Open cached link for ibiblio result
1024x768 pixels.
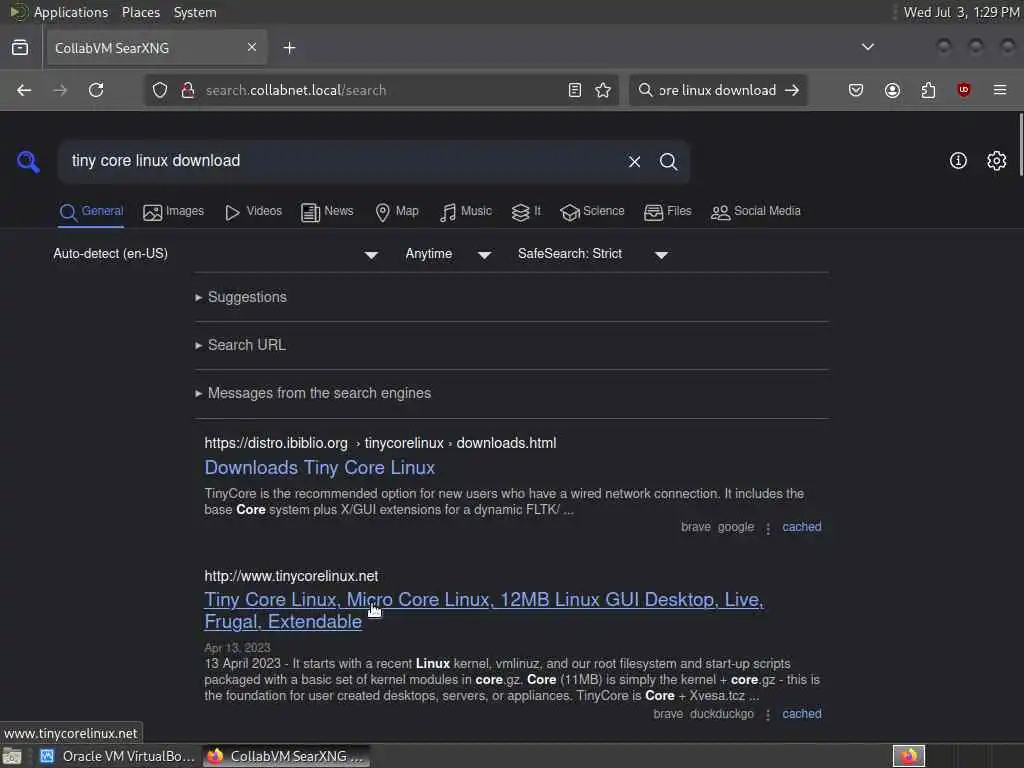801,527
